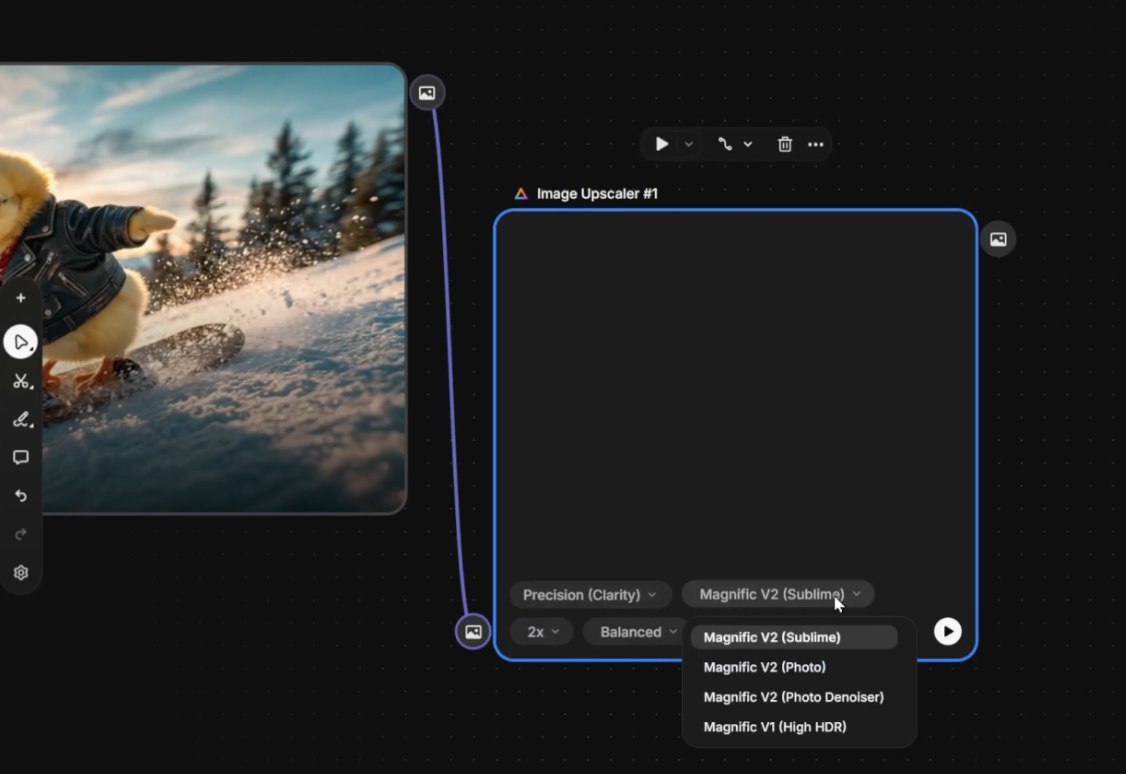Run the upscaler with round play button

pyautogui.click(x=947, y=631)
